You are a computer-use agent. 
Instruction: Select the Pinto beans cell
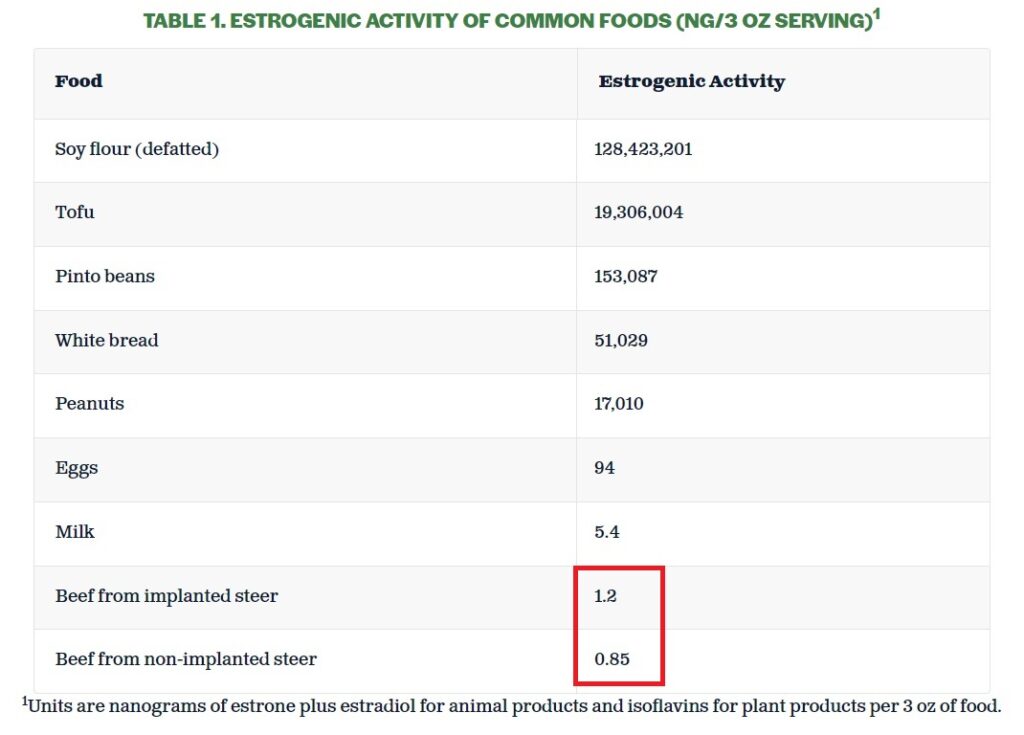[x=105, y=276]
